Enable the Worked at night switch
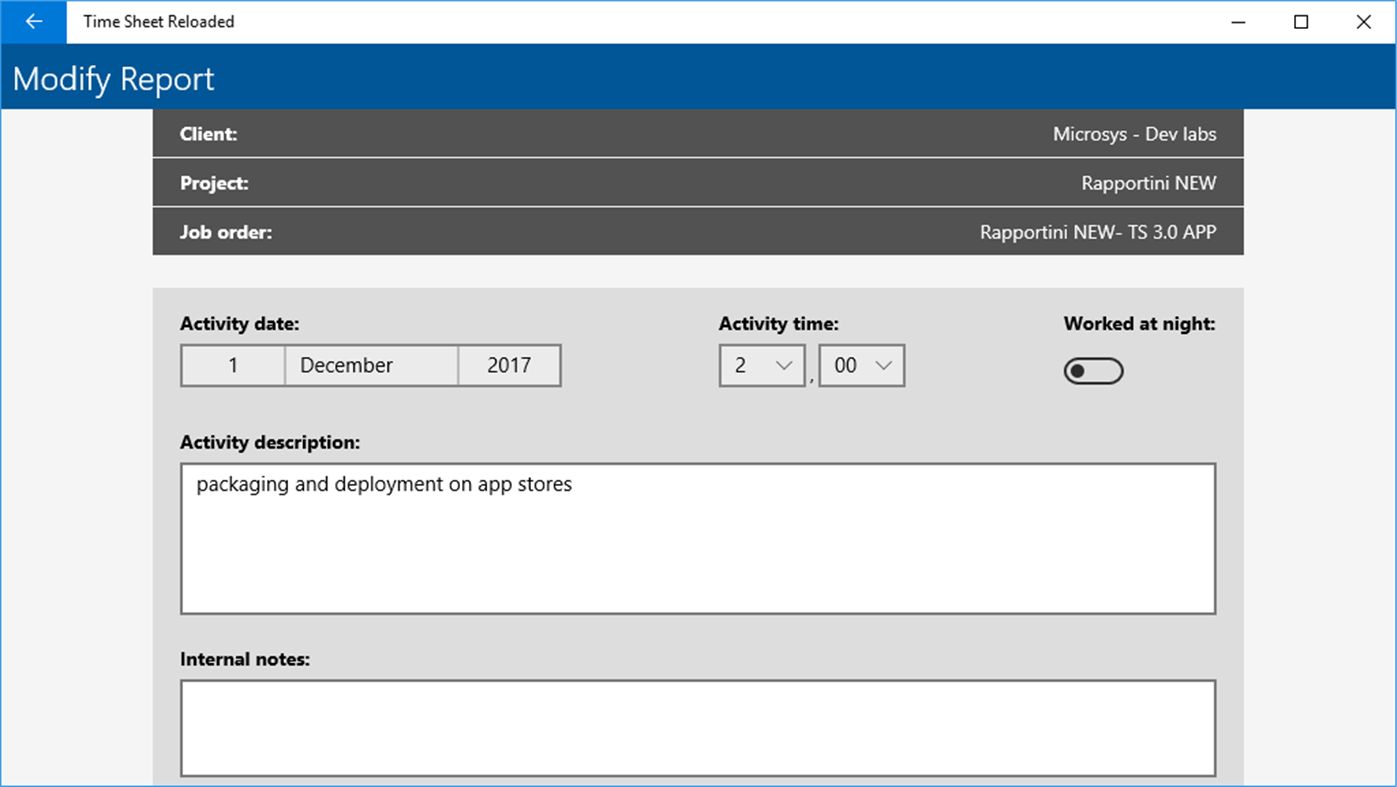Viewport: 1397px width, 787px height. [1093, 370]
